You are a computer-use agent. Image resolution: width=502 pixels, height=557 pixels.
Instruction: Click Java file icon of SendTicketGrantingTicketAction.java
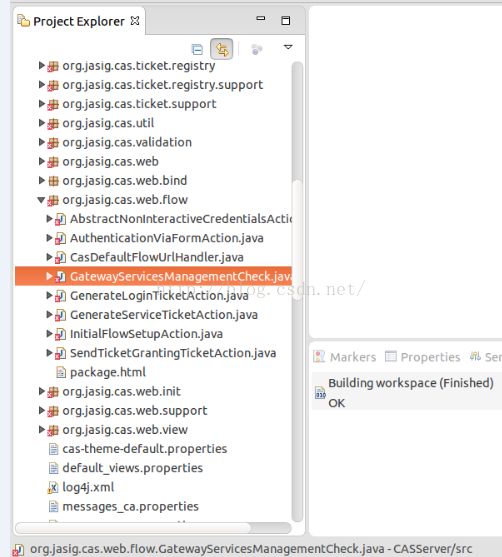coord(60,353)
